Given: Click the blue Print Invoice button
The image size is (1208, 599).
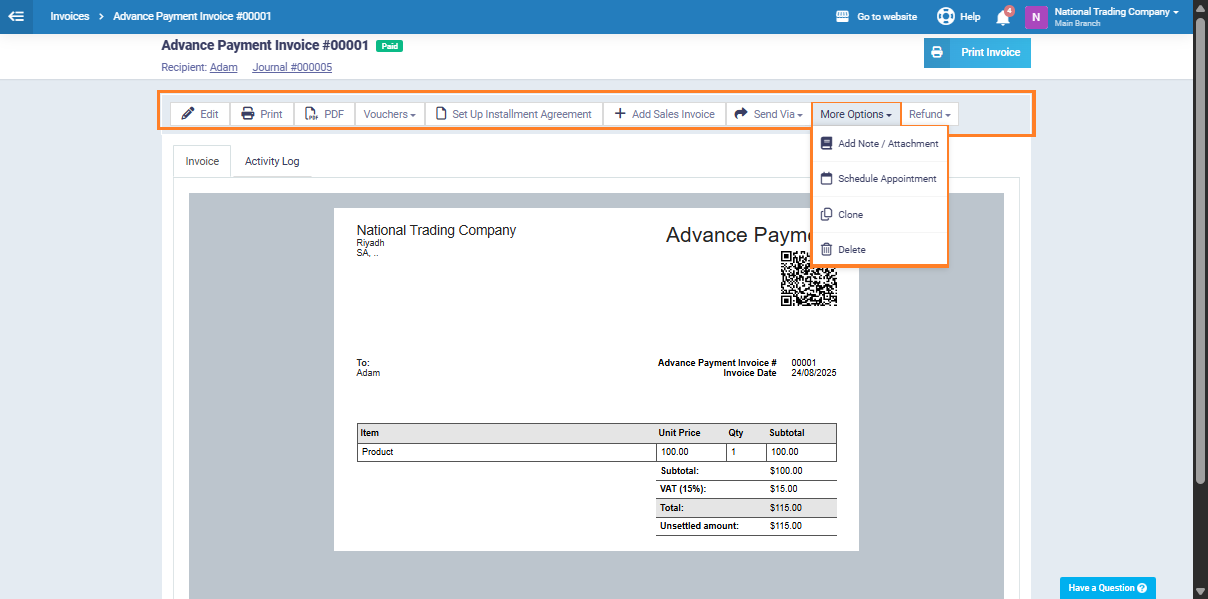Looking at the screenshot, I should click(977, 53).
